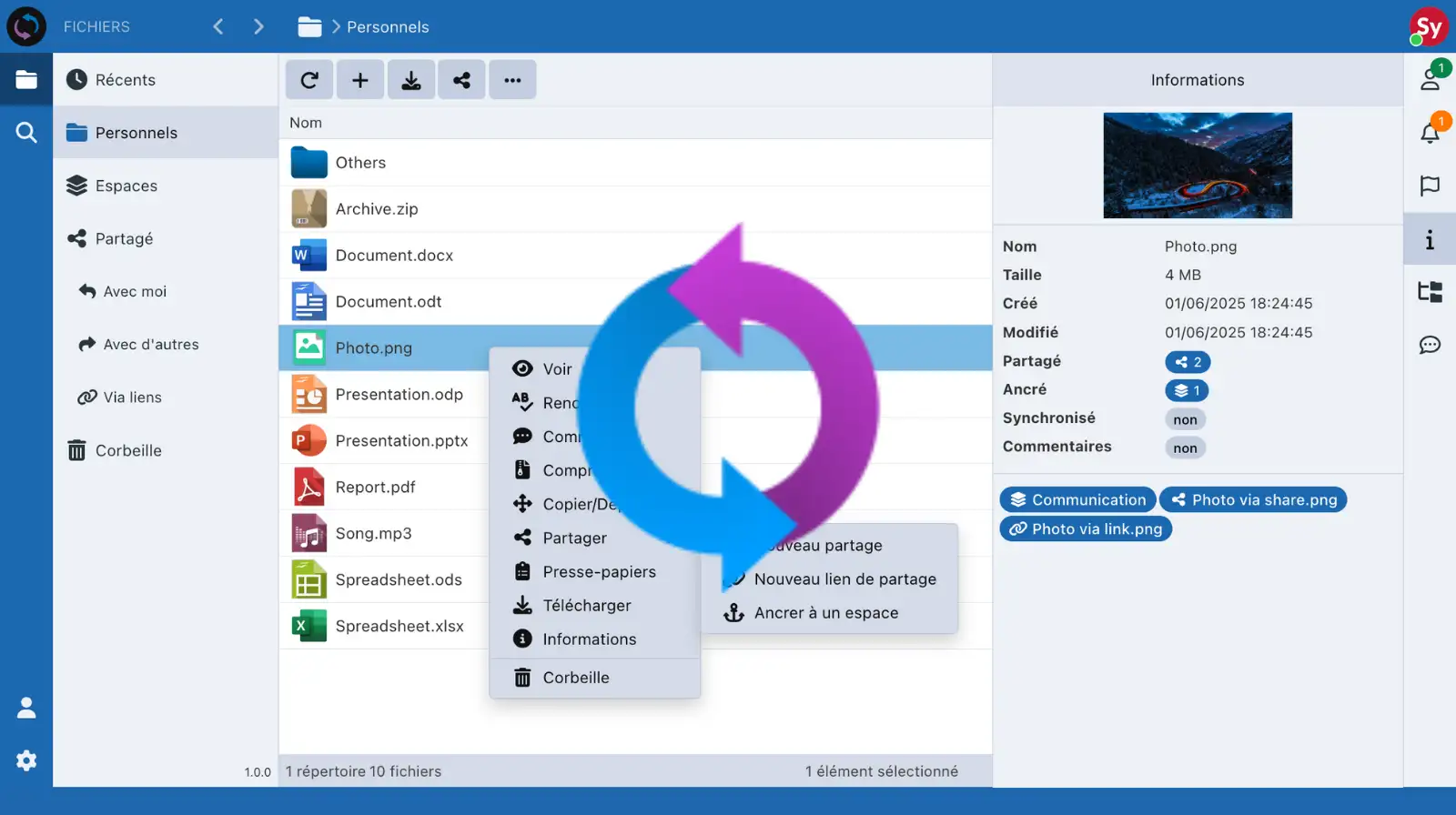Open the user profile icon bottom left

coord(26,708)
